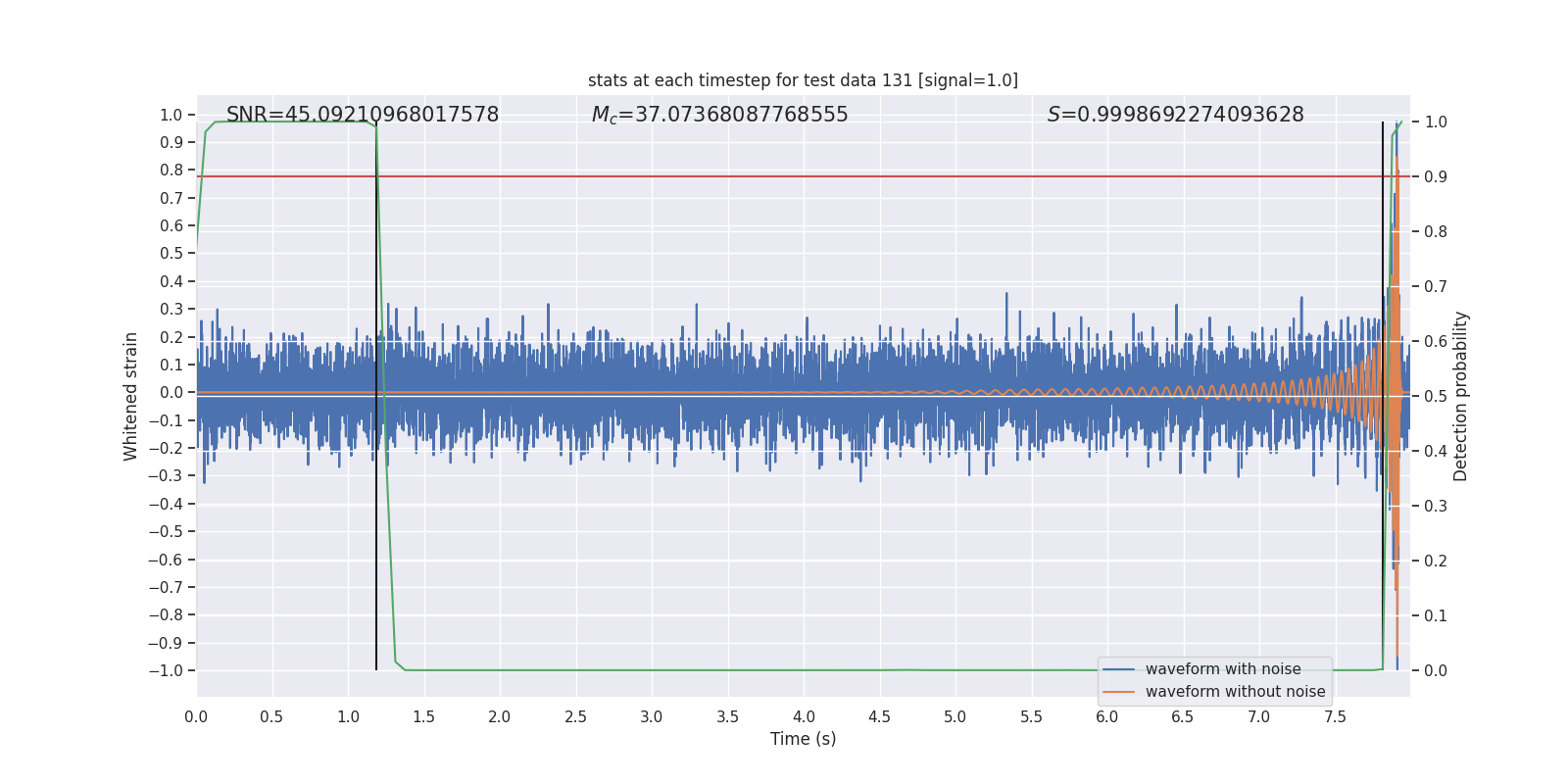
Task: Click tick 0.7 on the Detection probability axis
Action: [x=1436, y=286]
